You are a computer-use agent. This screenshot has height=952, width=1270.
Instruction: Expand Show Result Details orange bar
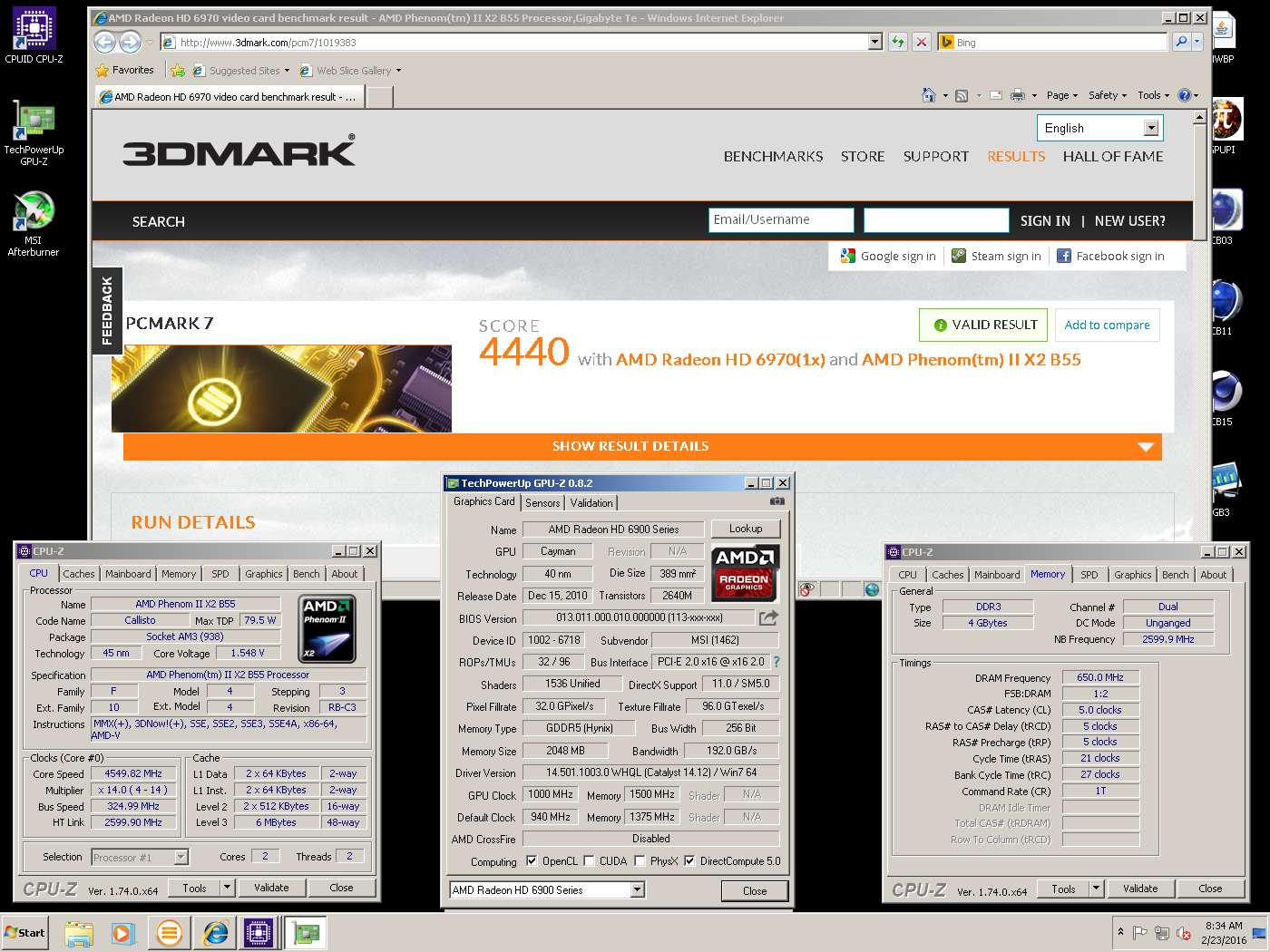(642, 446)
